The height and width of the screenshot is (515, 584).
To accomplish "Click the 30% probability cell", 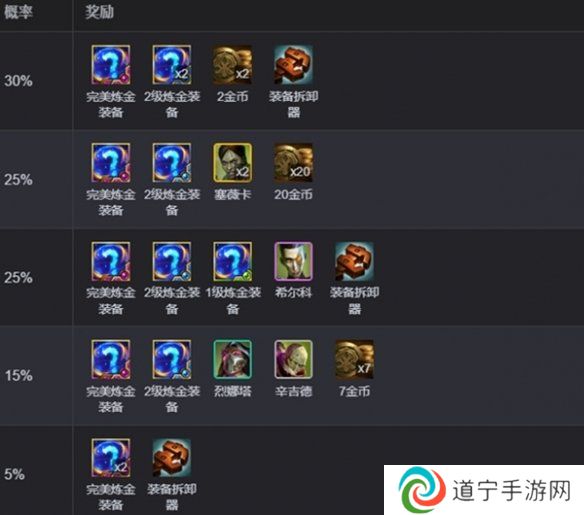I will [x=19, y=81].
